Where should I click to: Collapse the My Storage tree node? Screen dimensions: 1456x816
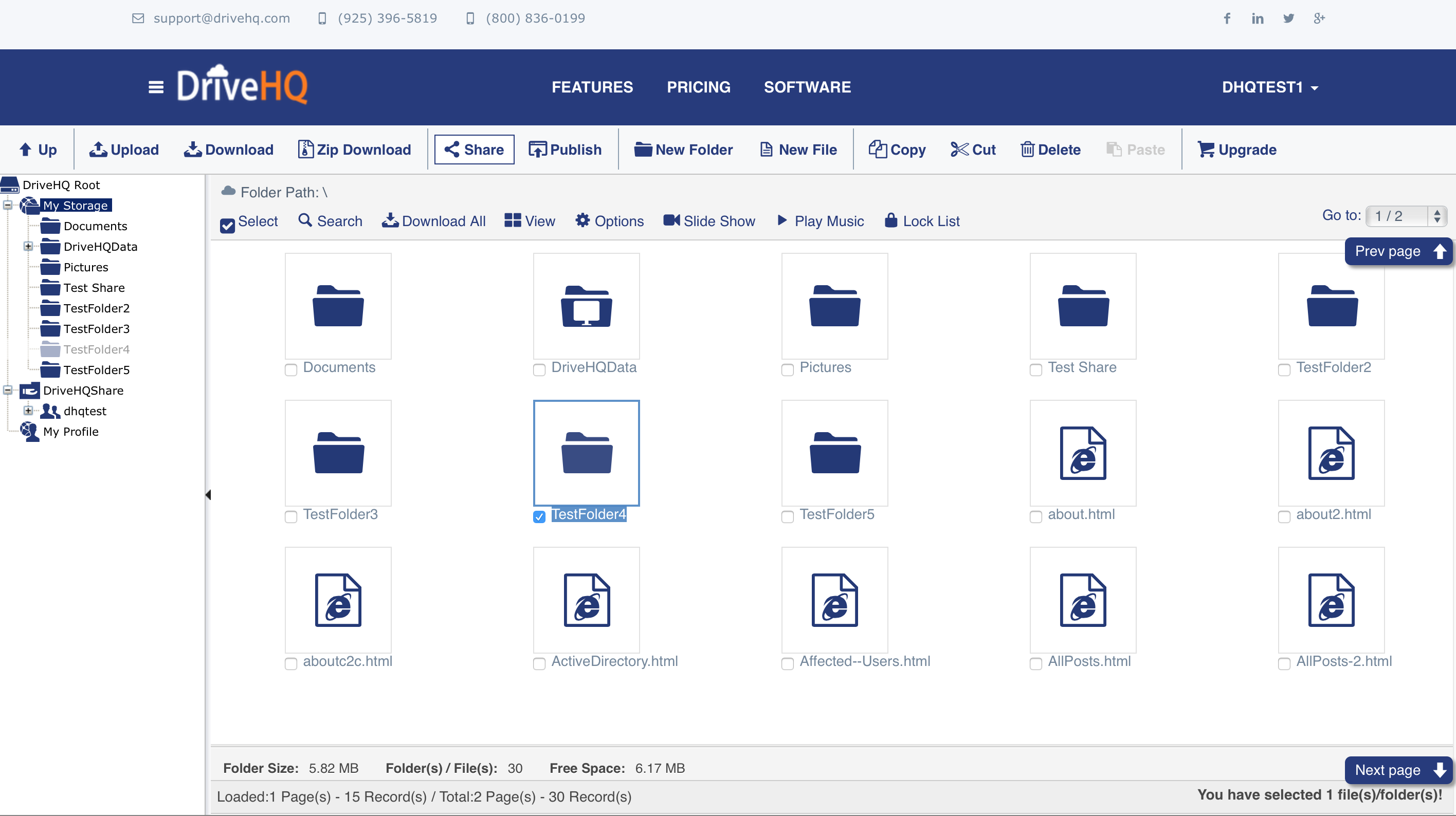click(x=7, y=205)
